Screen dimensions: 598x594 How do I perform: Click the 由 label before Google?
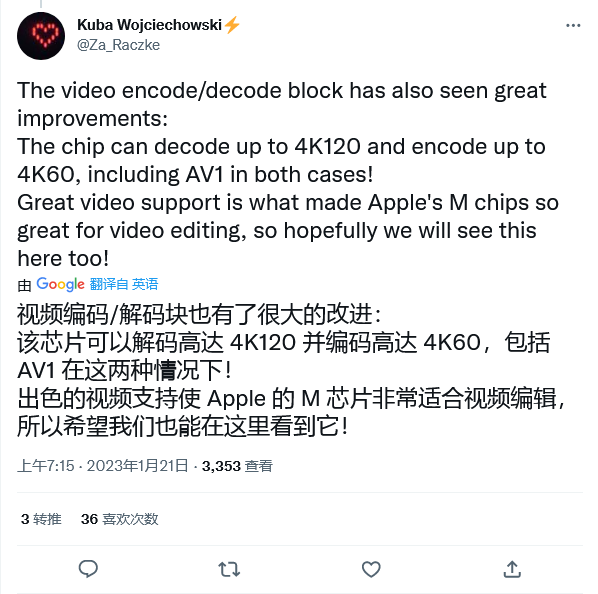(x=24, y=285)
